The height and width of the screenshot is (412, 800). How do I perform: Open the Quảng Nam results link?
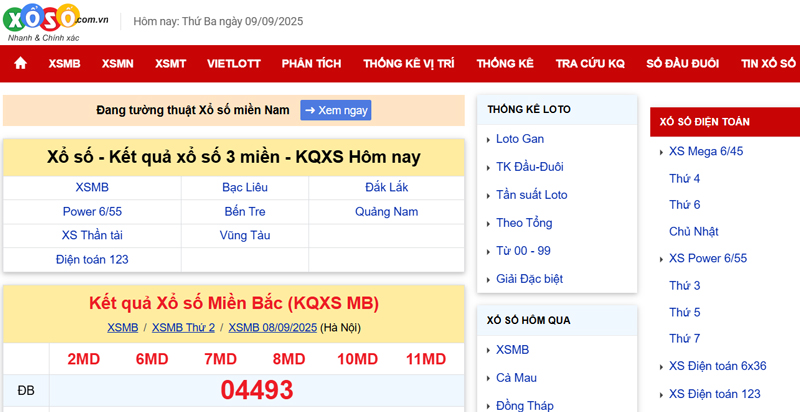pos(387,212)
